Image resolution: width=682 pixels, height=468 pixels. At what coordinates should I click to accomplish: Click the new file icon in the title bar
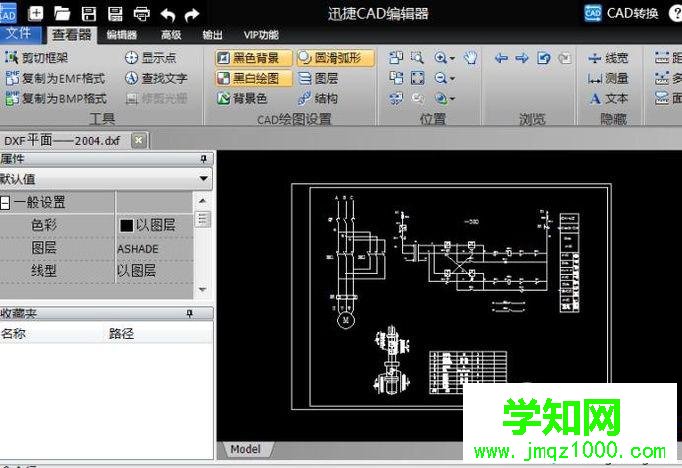coord(36,13)
